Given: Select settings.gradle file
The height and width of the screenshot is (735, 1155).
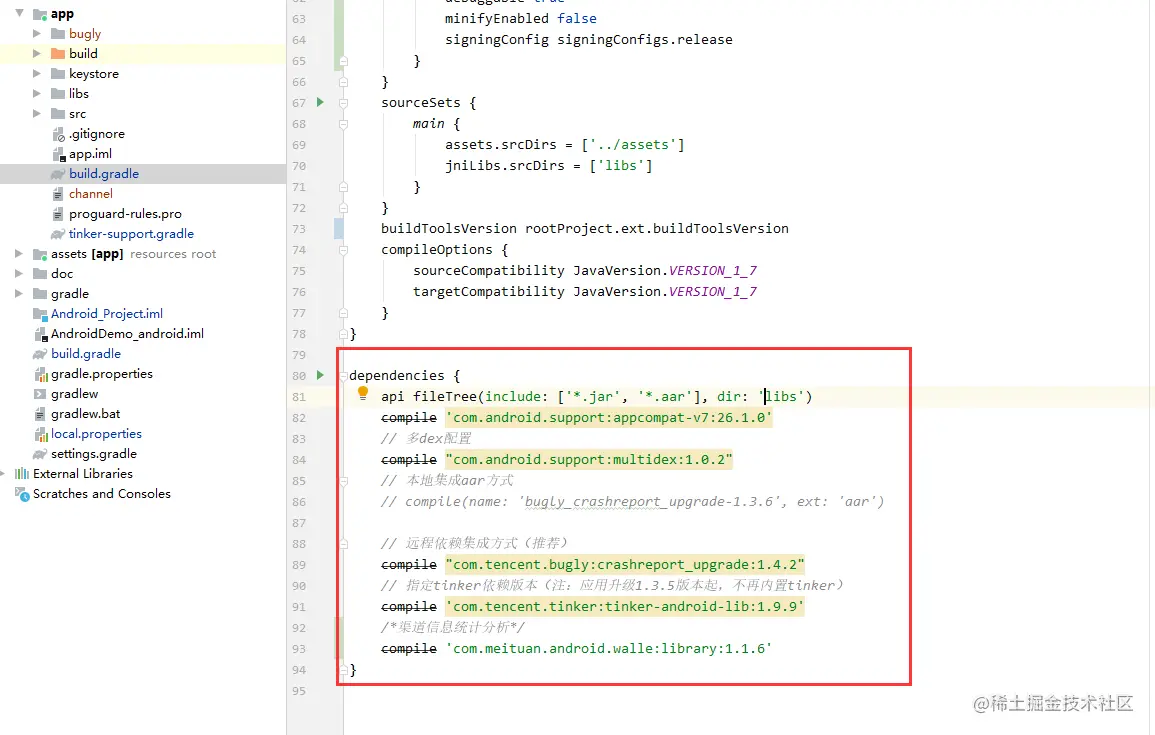Looking at the screenshot, I should pyautogui.click(x=94, y=454).
